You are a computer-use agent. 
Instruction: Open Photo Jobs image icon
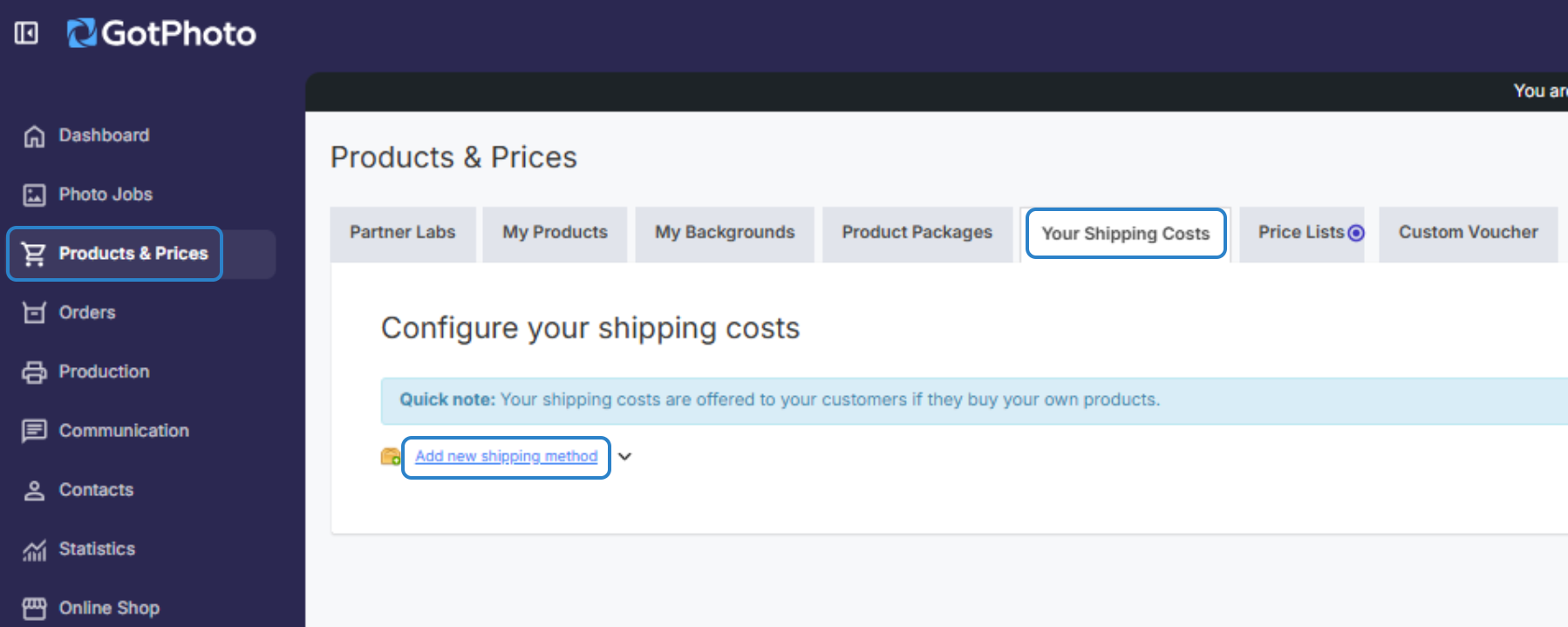point(34,194)
